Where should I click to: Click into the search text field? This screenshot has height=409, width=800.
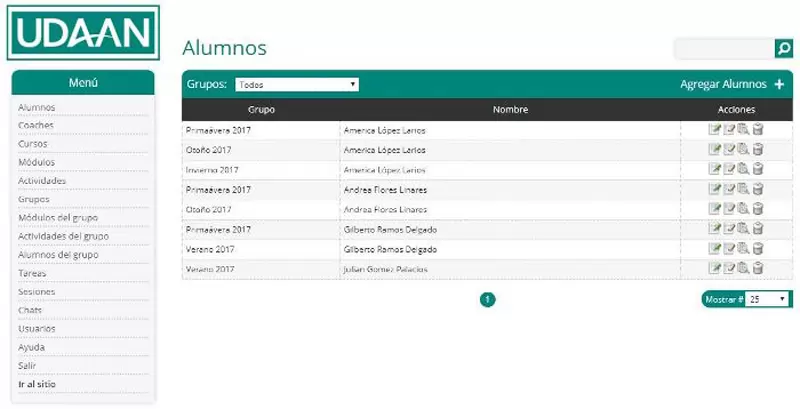[724, 49]
